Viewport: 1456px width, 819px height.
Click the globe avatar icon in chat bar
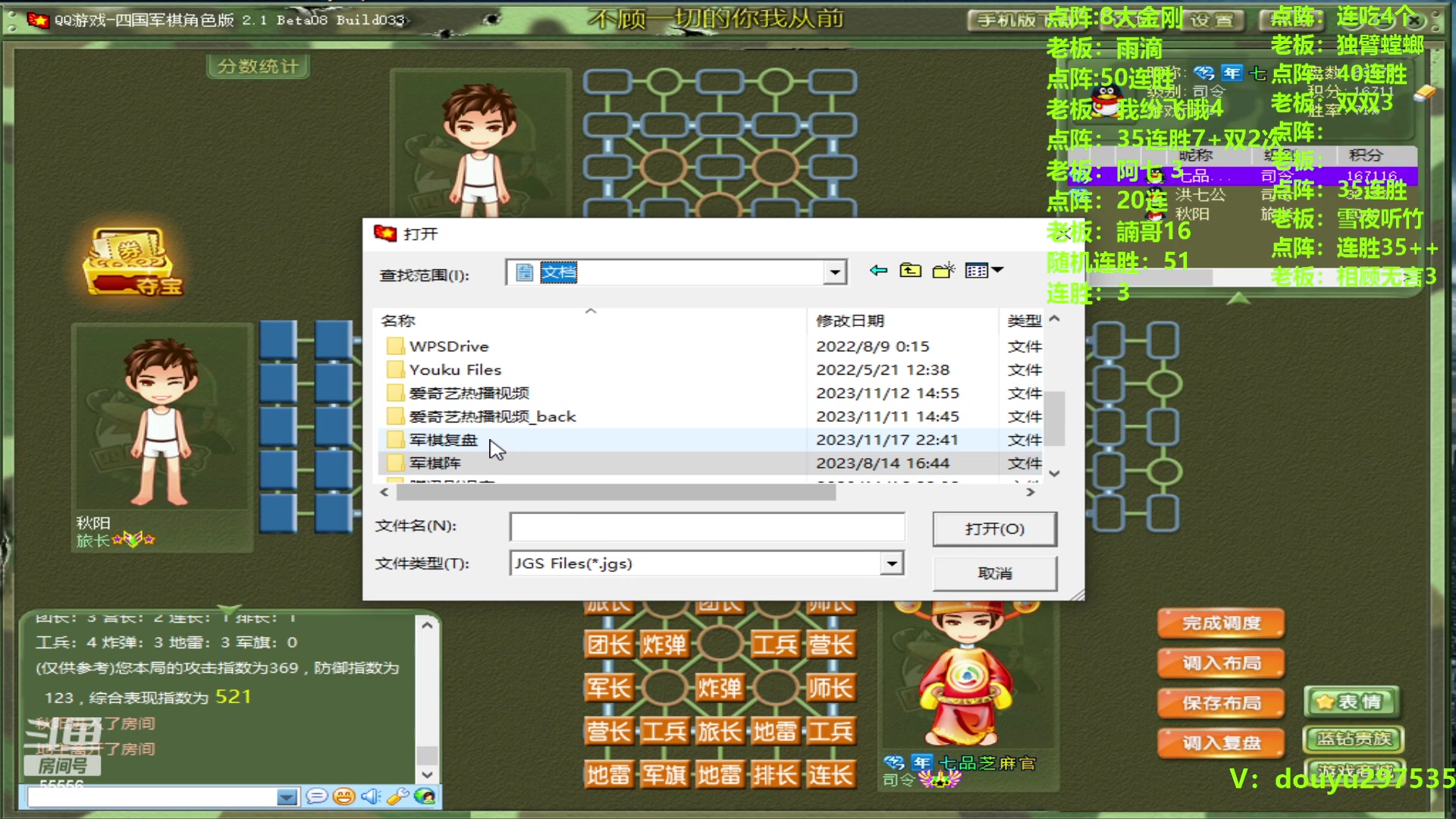425,796
